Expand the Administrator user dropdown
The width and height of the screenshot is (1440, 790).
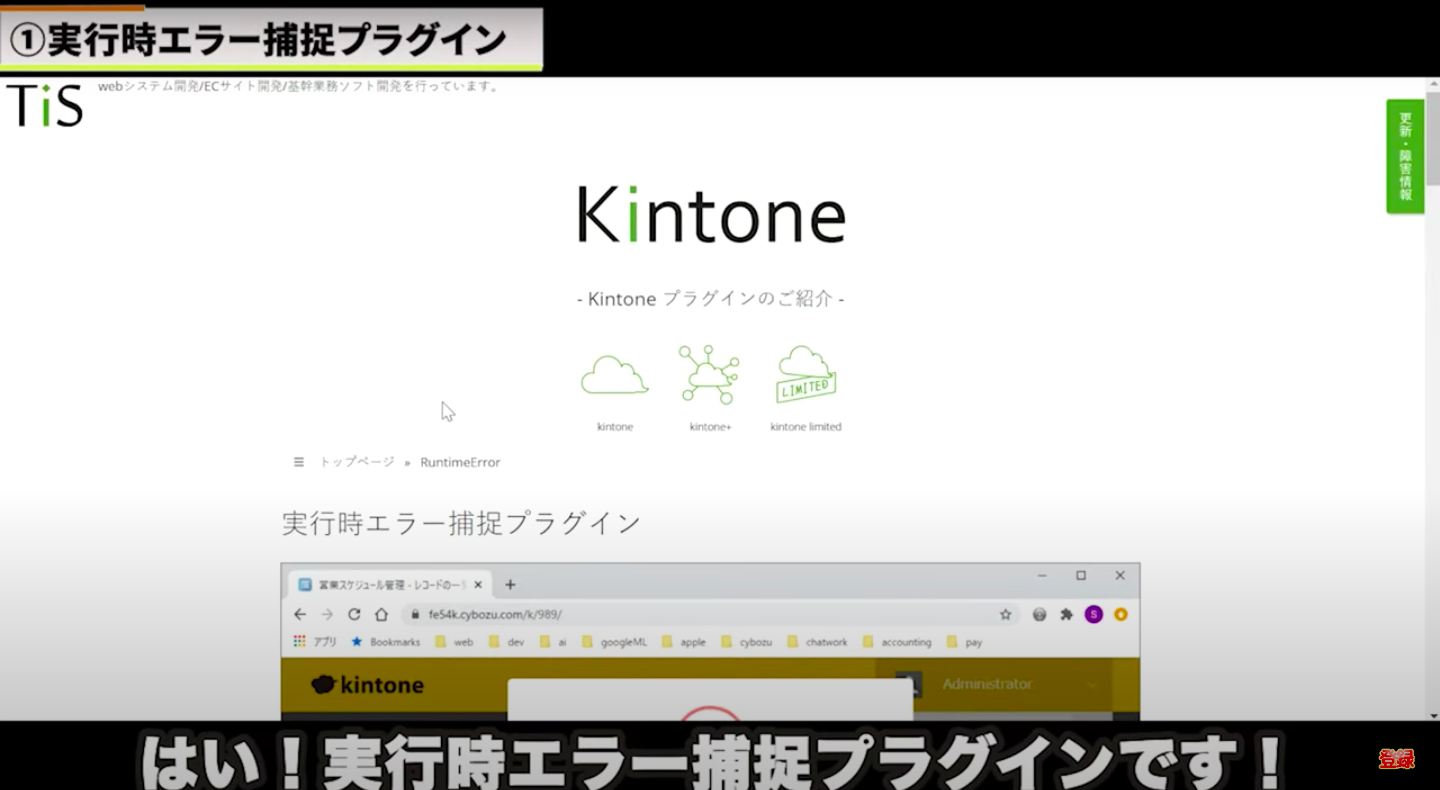click(1092, 685)
